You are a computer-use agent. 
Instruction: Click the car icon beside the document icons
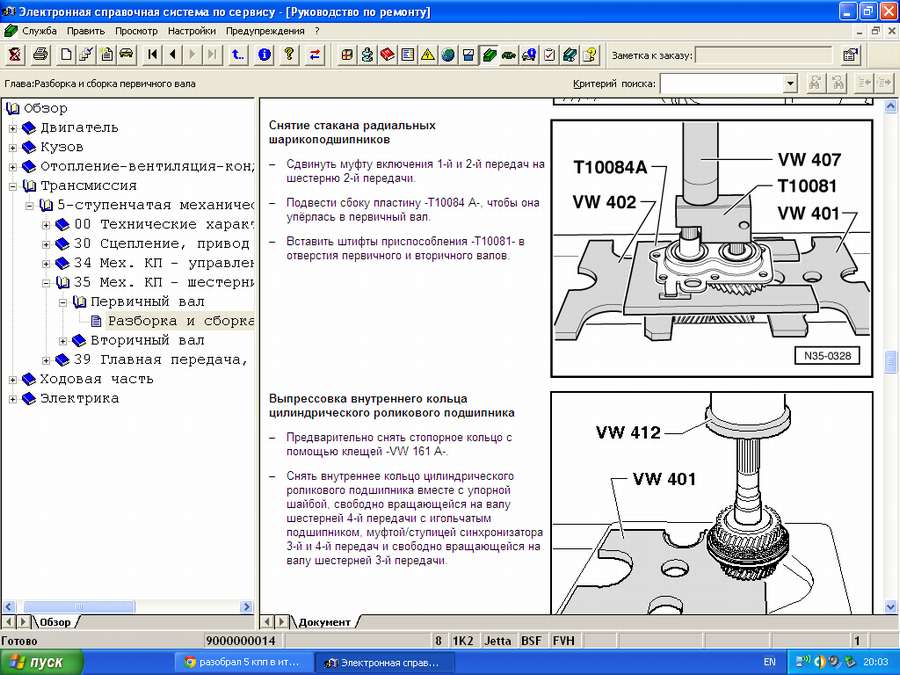coord(126,55)
